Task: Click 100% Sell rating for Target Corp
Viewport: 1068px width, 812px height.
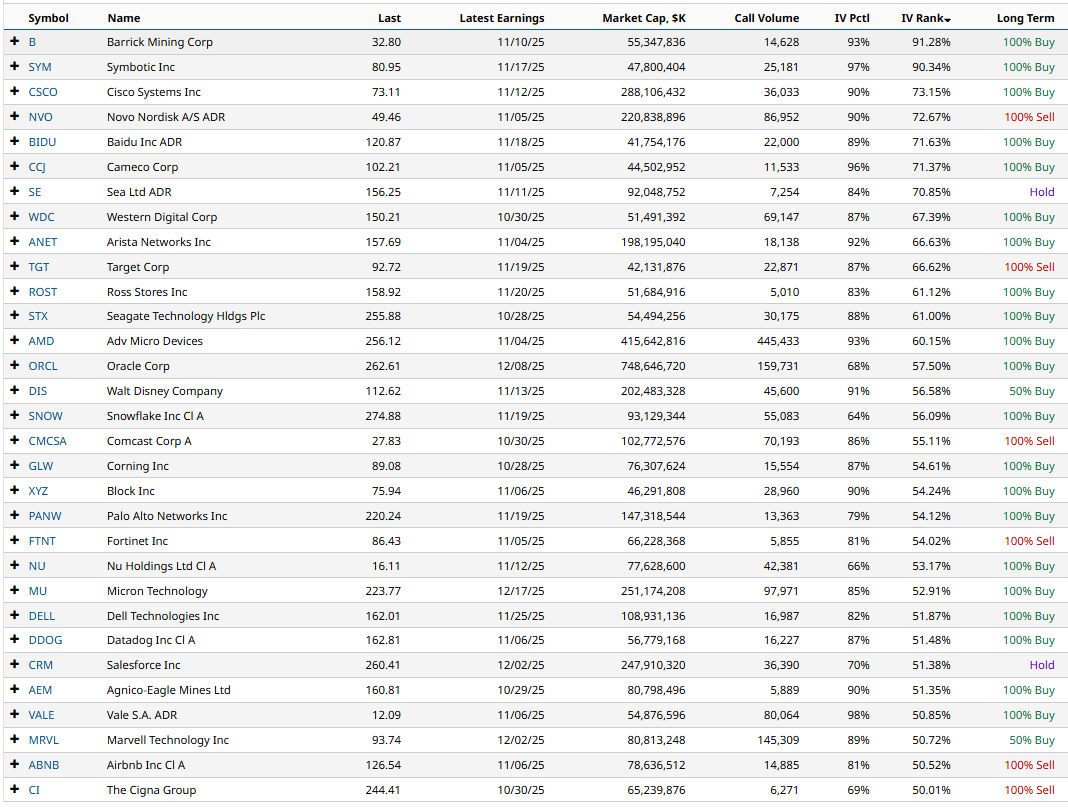Action: (x=1029, y=267)
